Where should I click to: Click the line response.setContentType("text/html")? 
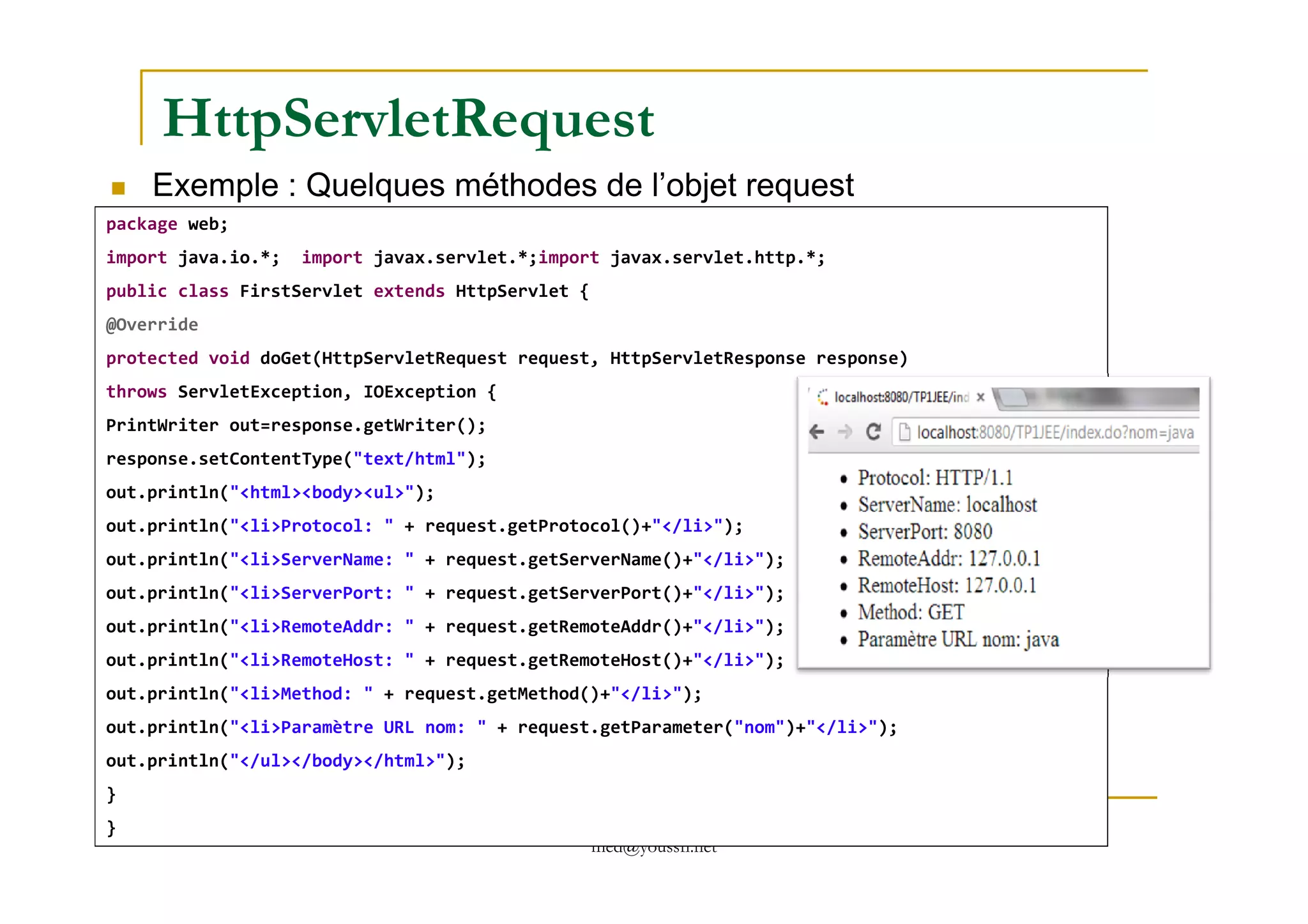click(296, 459)
